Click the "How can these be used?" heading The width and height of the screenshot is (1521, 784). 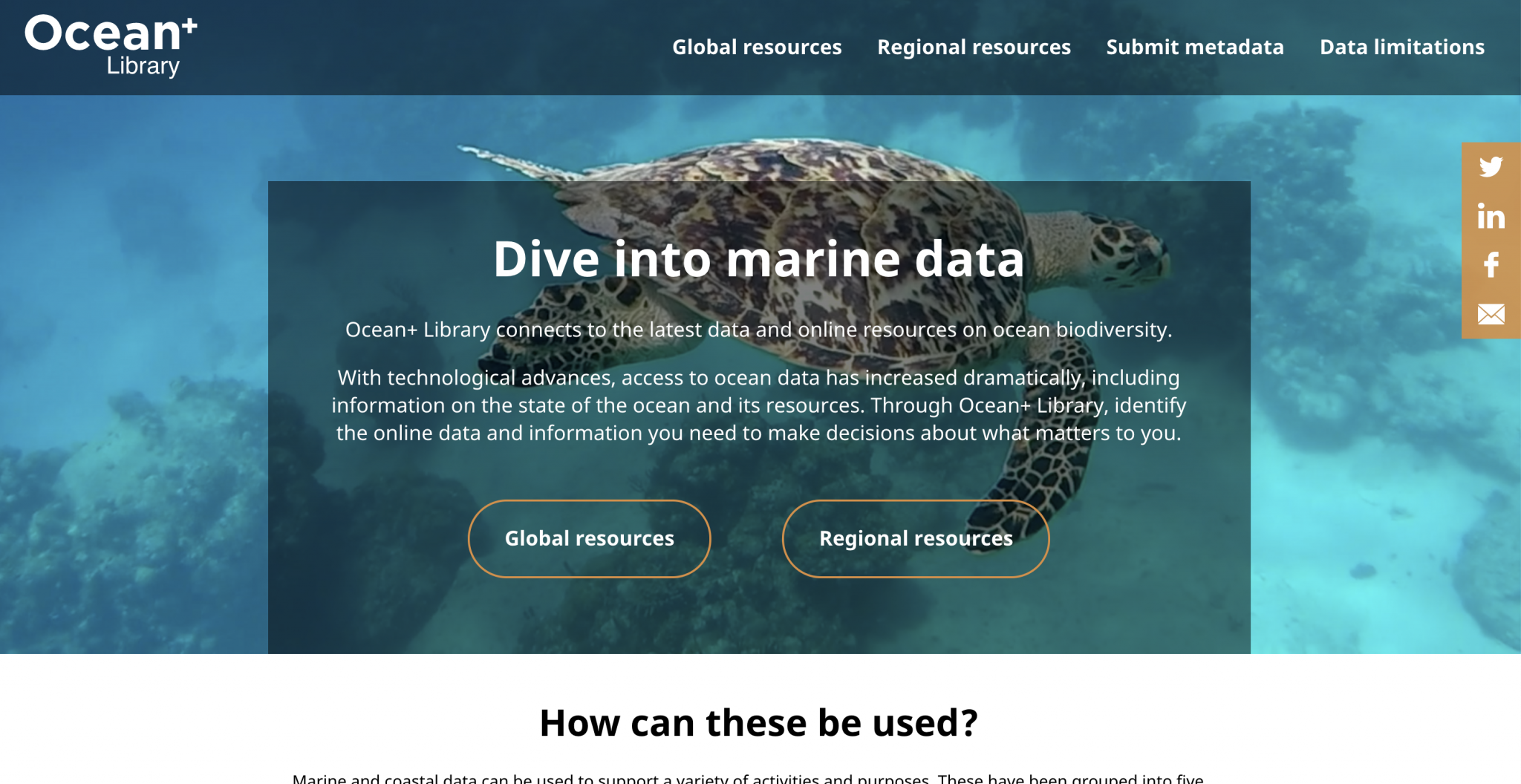coord(758,722)
